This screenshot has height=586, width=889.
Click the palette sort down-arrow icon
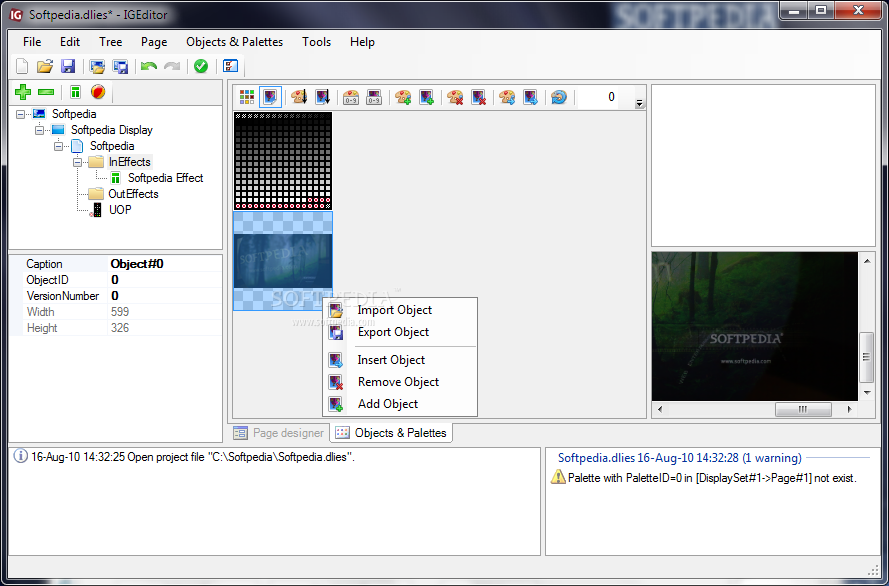299,97
